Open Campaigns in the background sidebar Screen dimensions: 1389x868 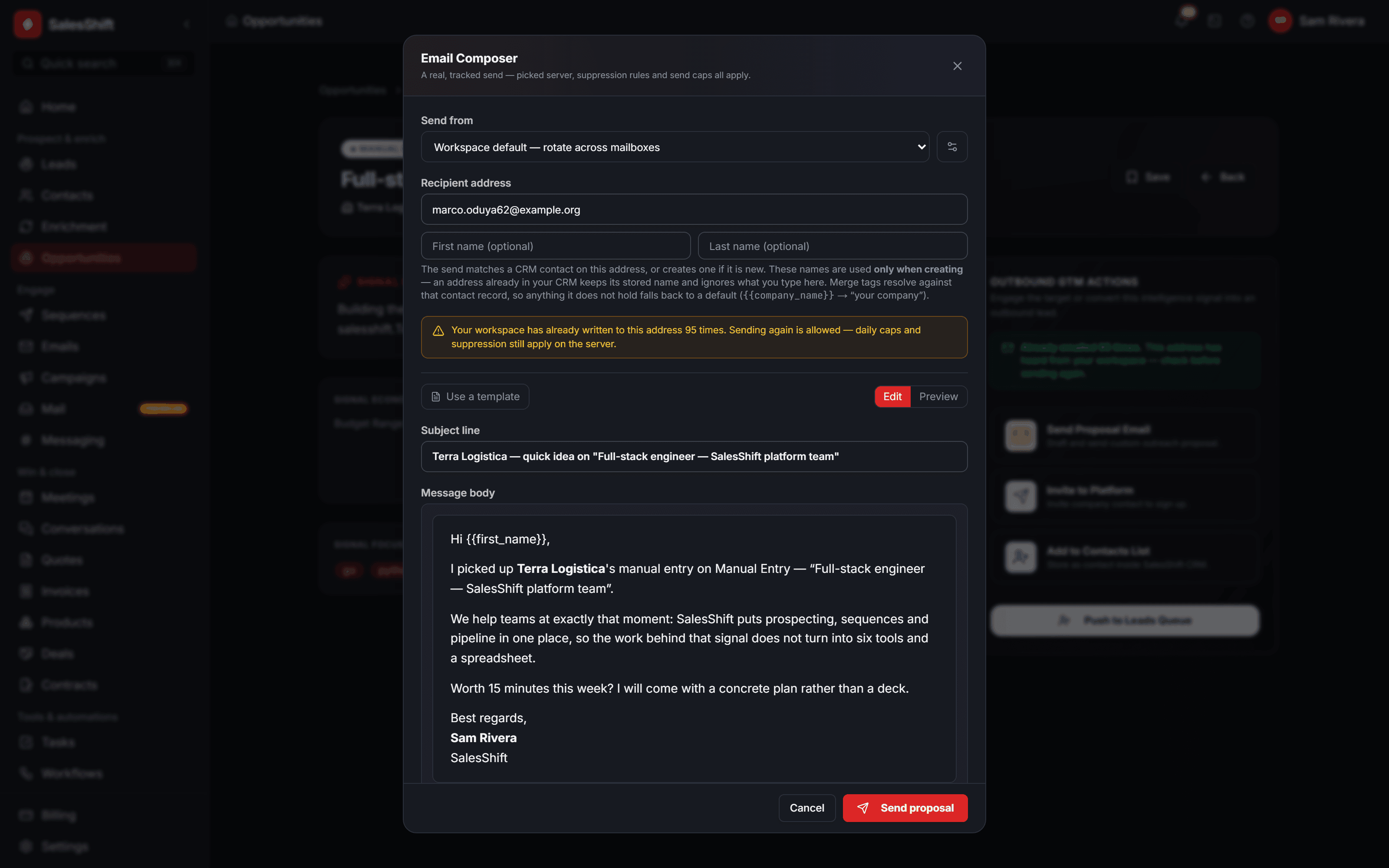pyautogui.click(x=103, y=378)
